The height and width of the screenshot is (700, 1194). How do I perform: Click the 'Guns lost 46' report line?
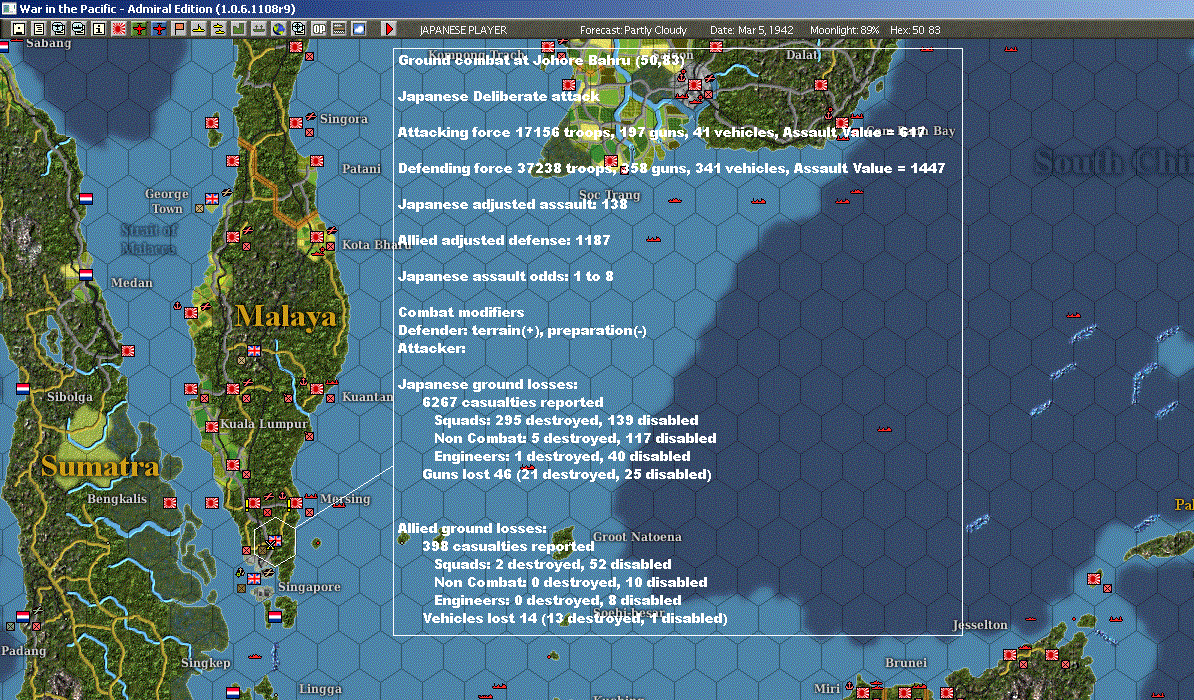[x=567, y=474]
